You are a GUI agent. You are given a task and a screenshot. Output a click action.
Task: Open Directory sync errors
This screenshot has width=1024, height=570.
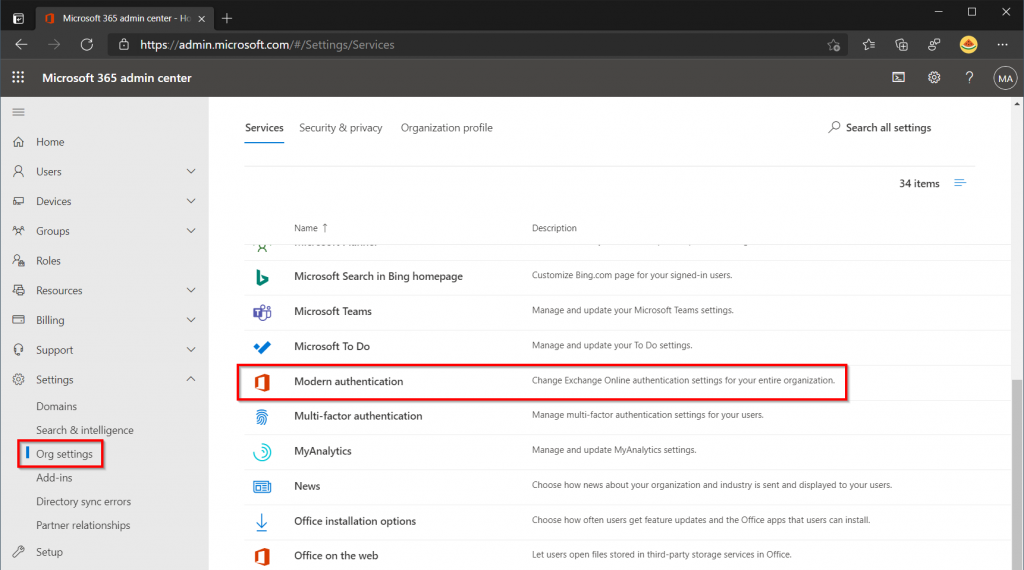pos(84,501)
